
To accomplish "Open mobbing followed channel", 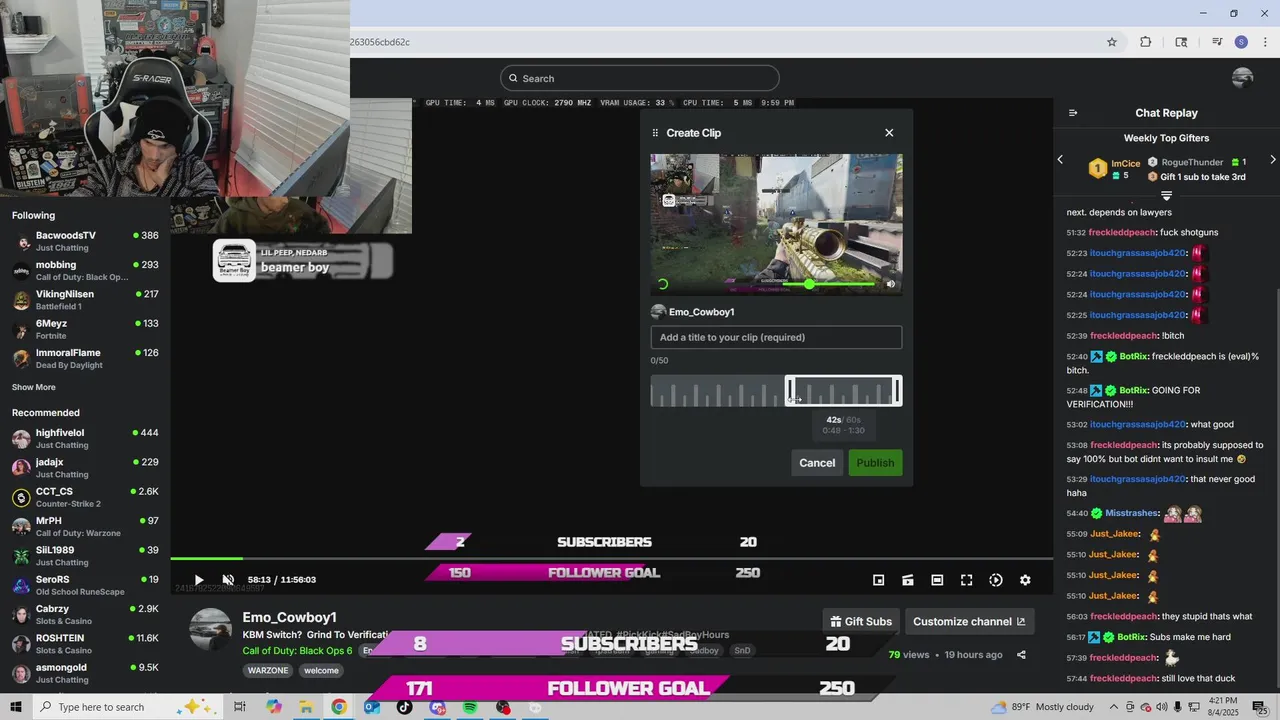I will pyautogui.click(x=85, y=271).
